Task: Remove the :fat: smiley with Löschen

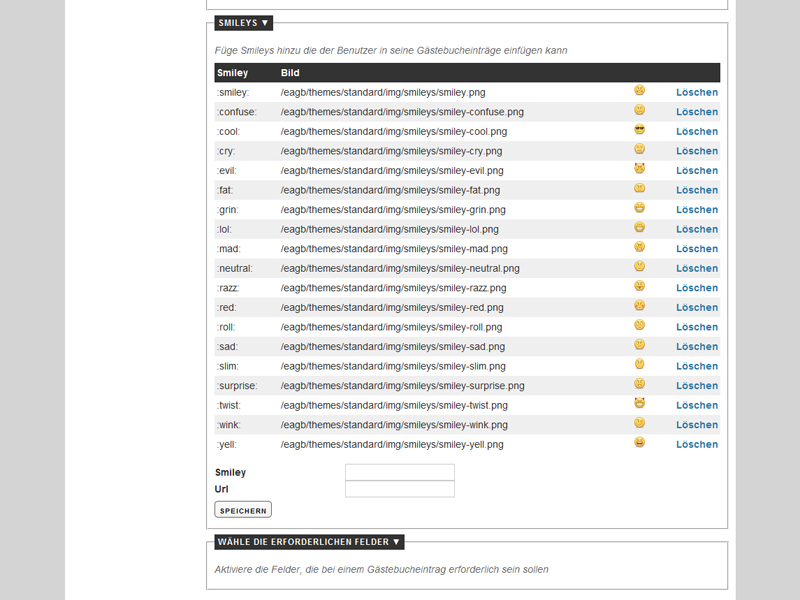Action: point(697,190)
